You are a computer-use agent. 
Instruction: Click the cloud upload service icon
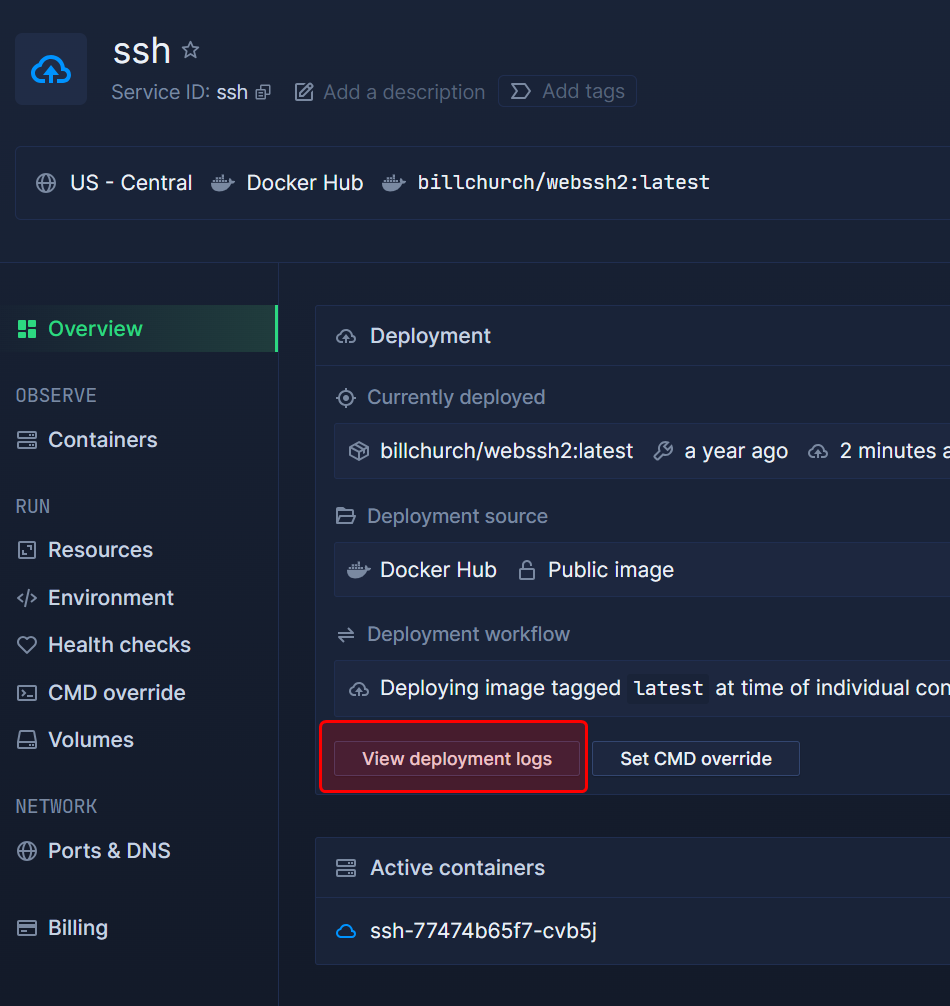click(51, 69)
